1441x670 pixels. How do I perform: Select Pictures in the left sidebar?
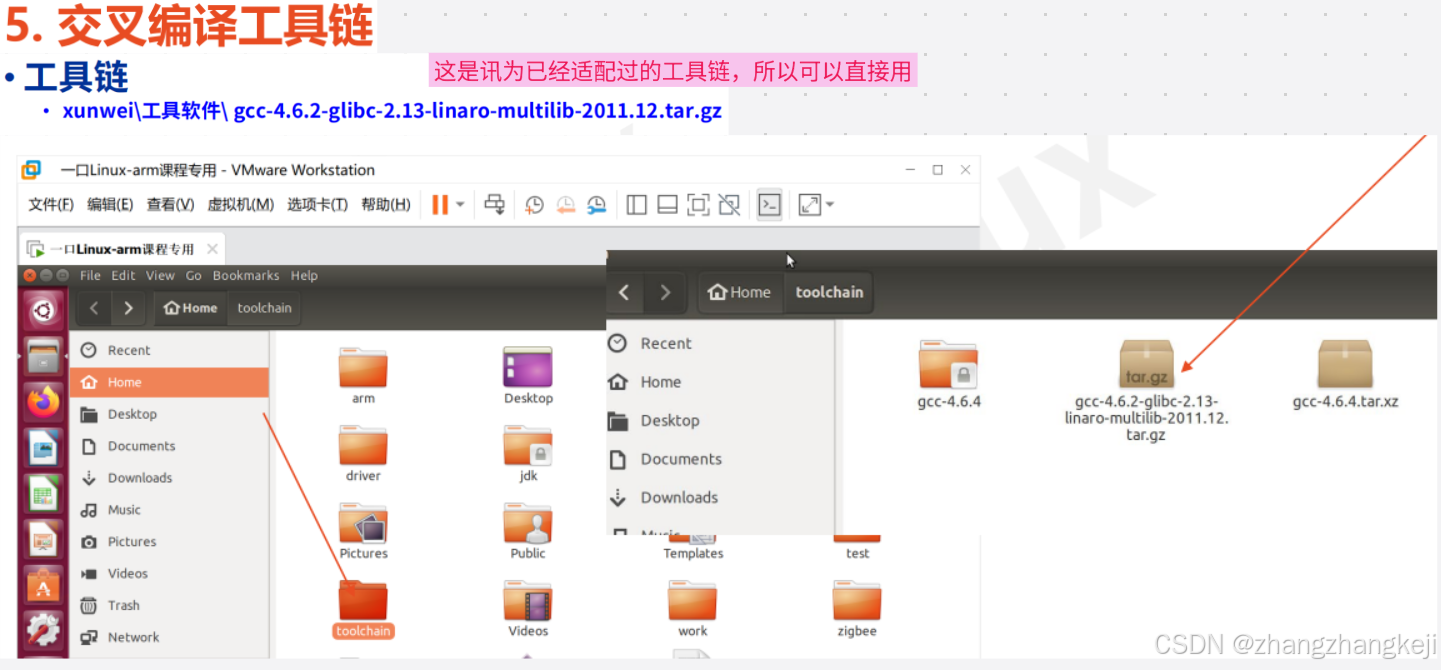pyautogui.click(x=169, y=541)
